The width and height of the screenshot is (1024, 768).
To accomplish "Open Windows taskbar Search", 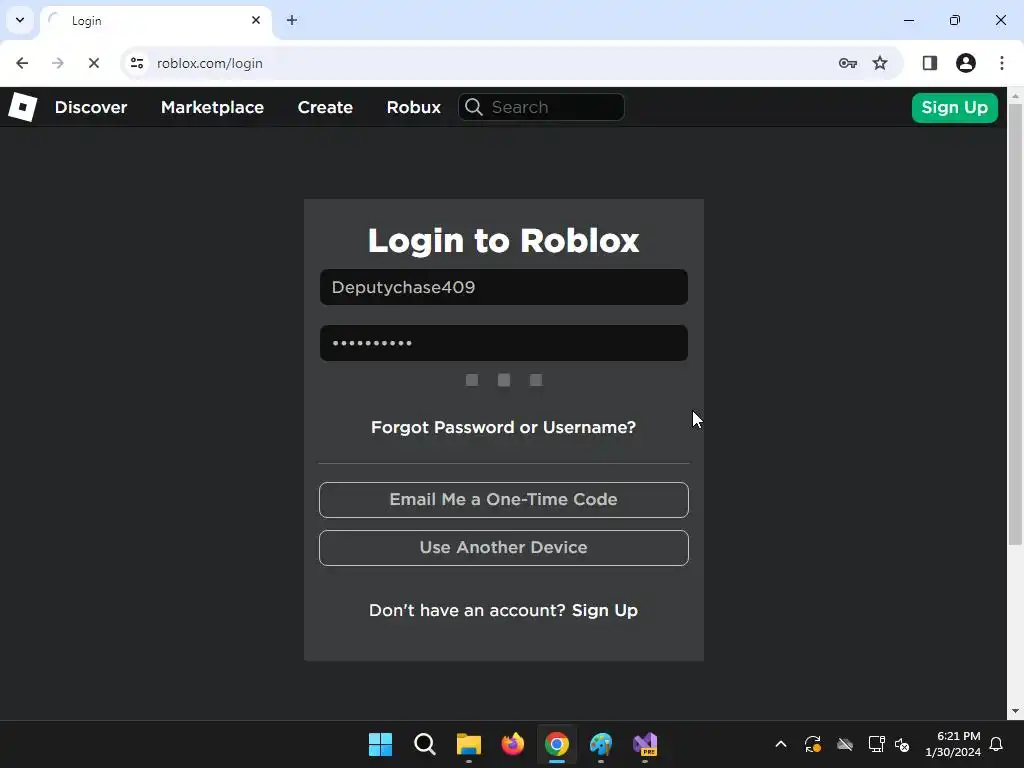I will pos(424,744).
